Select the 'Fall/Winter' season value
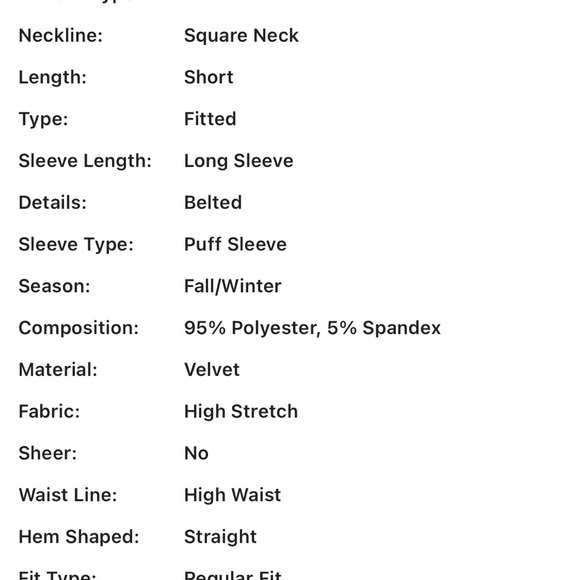The image size is (580, 580). (233, 286)
